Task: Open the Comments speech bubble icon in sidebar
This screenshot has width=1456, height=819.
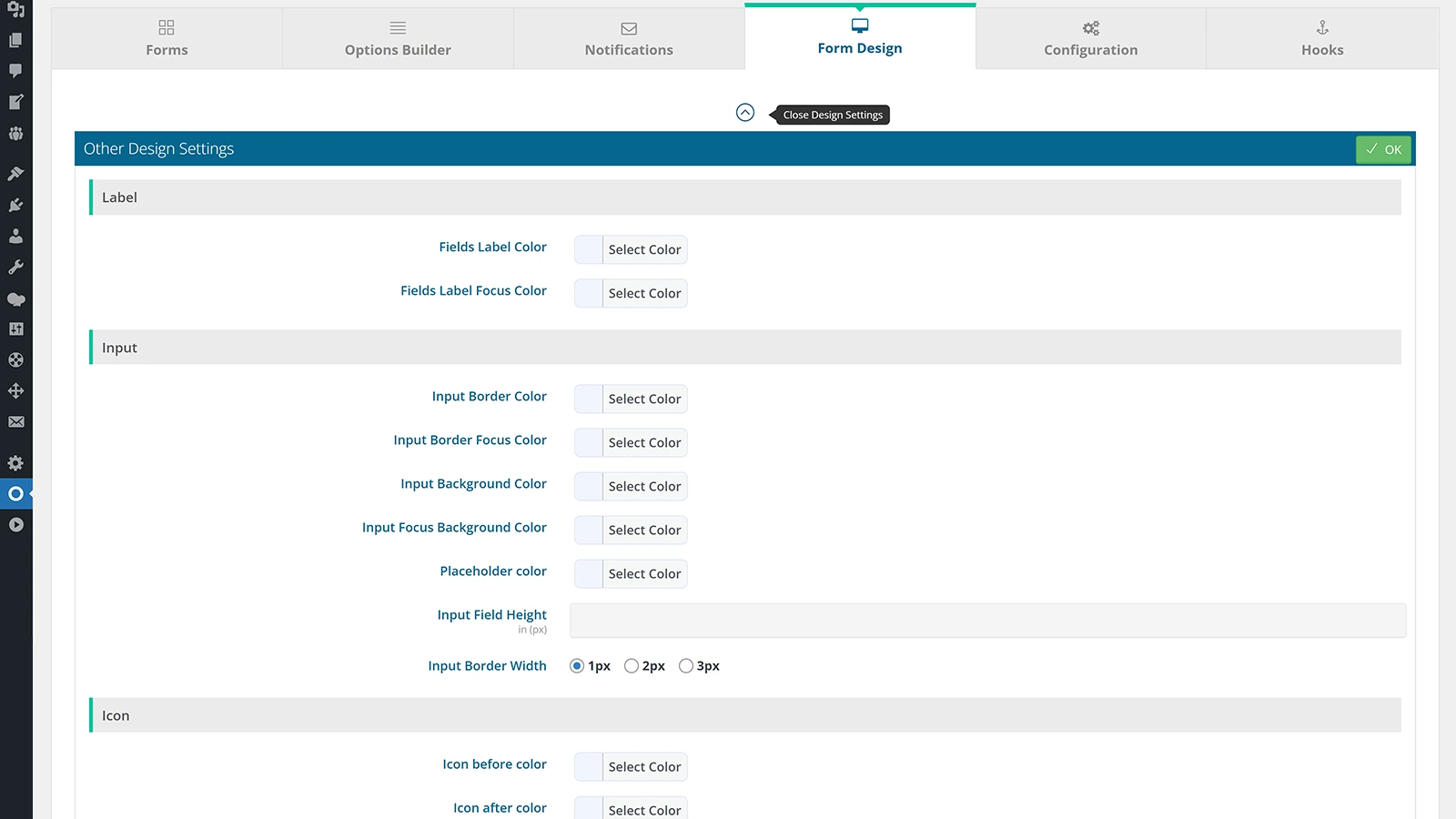Action: (x=15, y=72)
